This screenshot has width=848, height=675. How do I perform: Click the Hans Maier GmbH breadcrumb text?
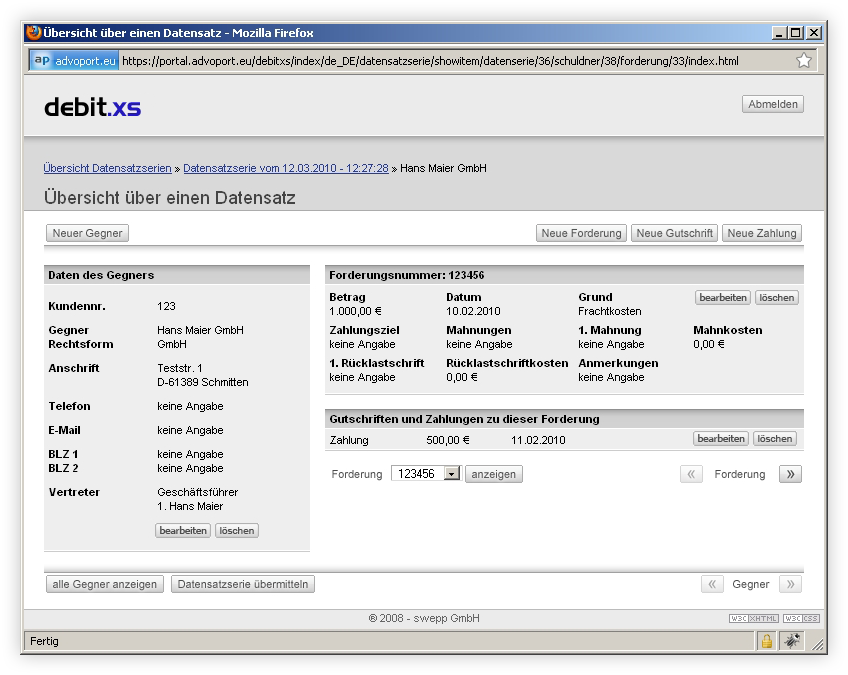443,168
